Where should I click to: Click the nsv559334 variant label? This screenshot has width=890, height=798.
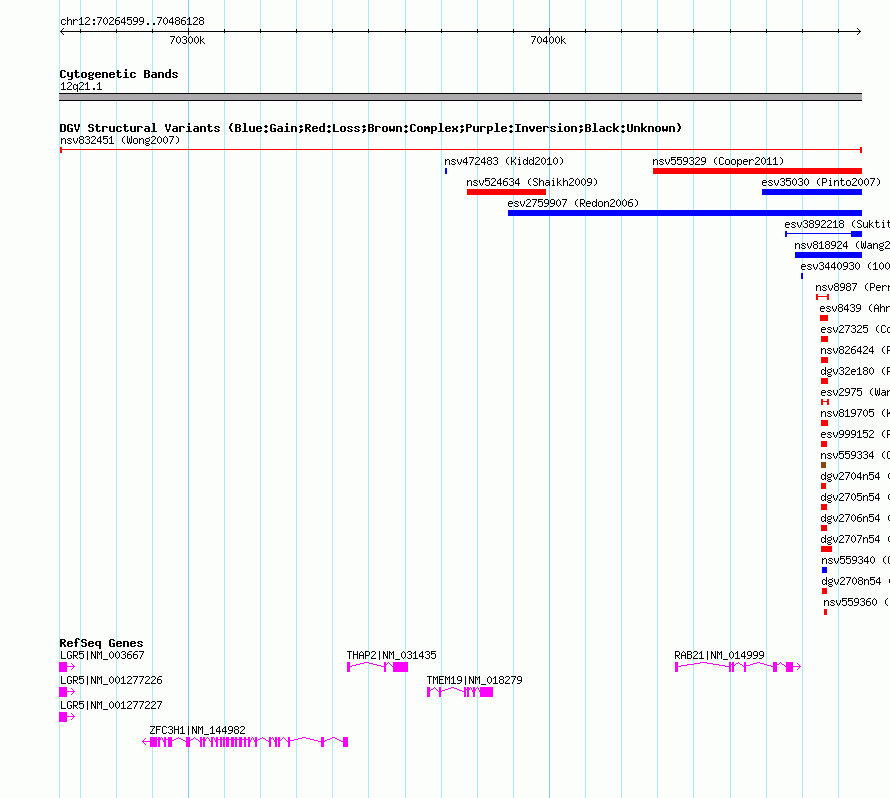point(855,455)
